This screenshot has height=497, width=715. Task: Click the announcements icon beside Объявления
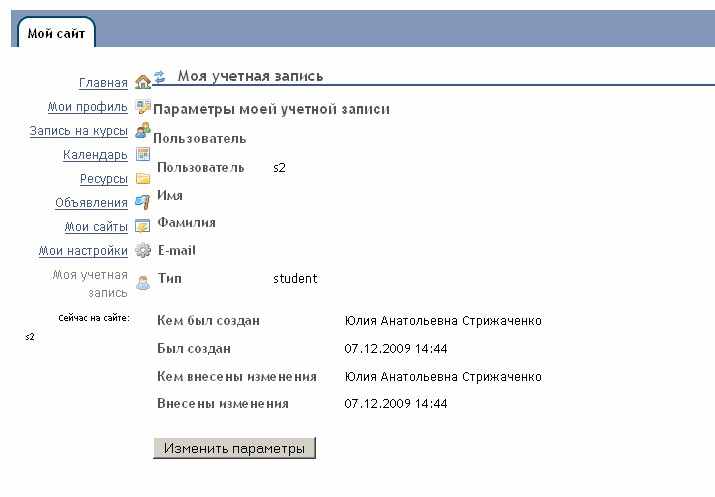pos(143,202)
